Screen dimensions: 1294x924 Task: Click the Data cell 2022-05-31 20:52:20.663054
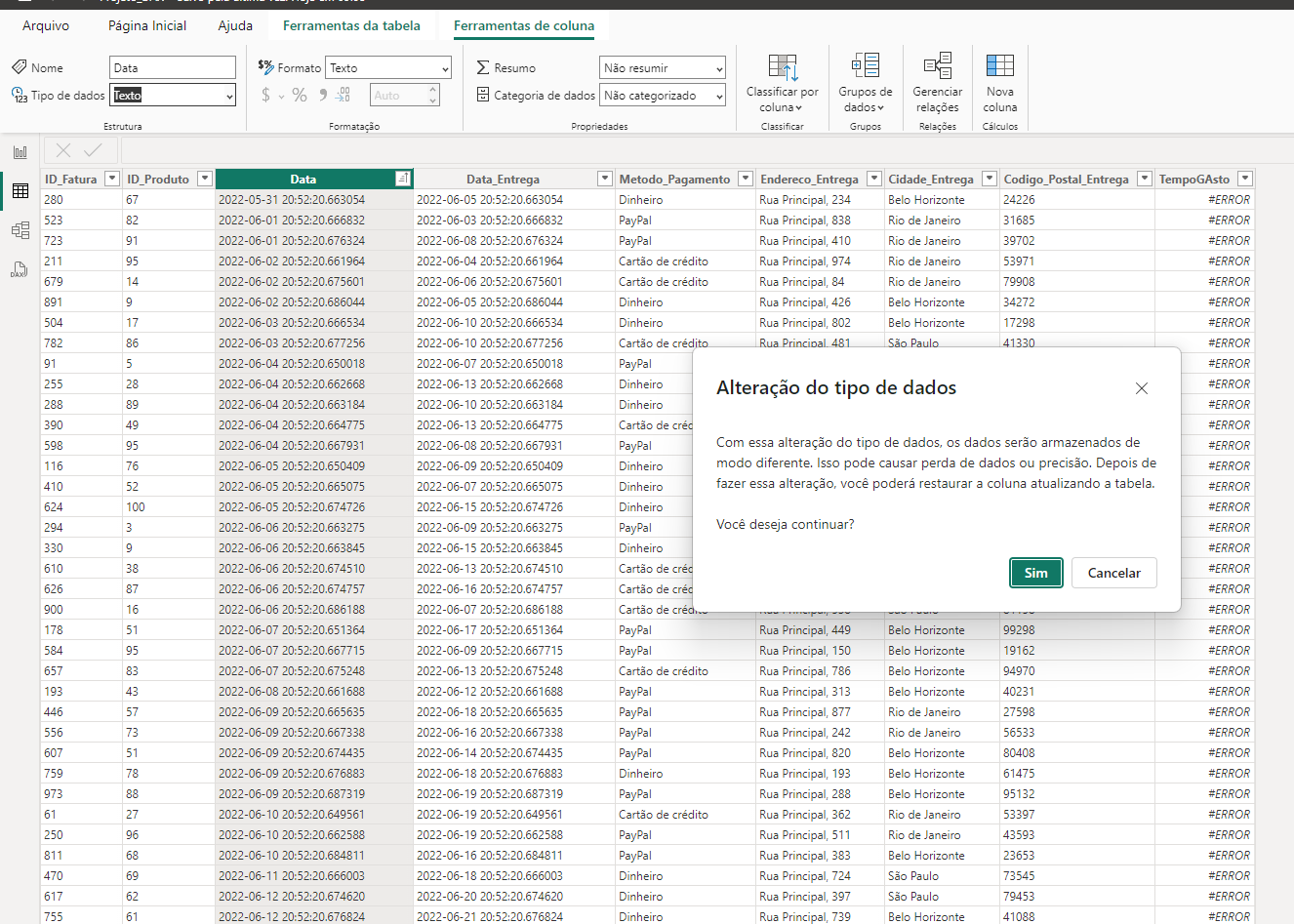(x=314, y=199)
